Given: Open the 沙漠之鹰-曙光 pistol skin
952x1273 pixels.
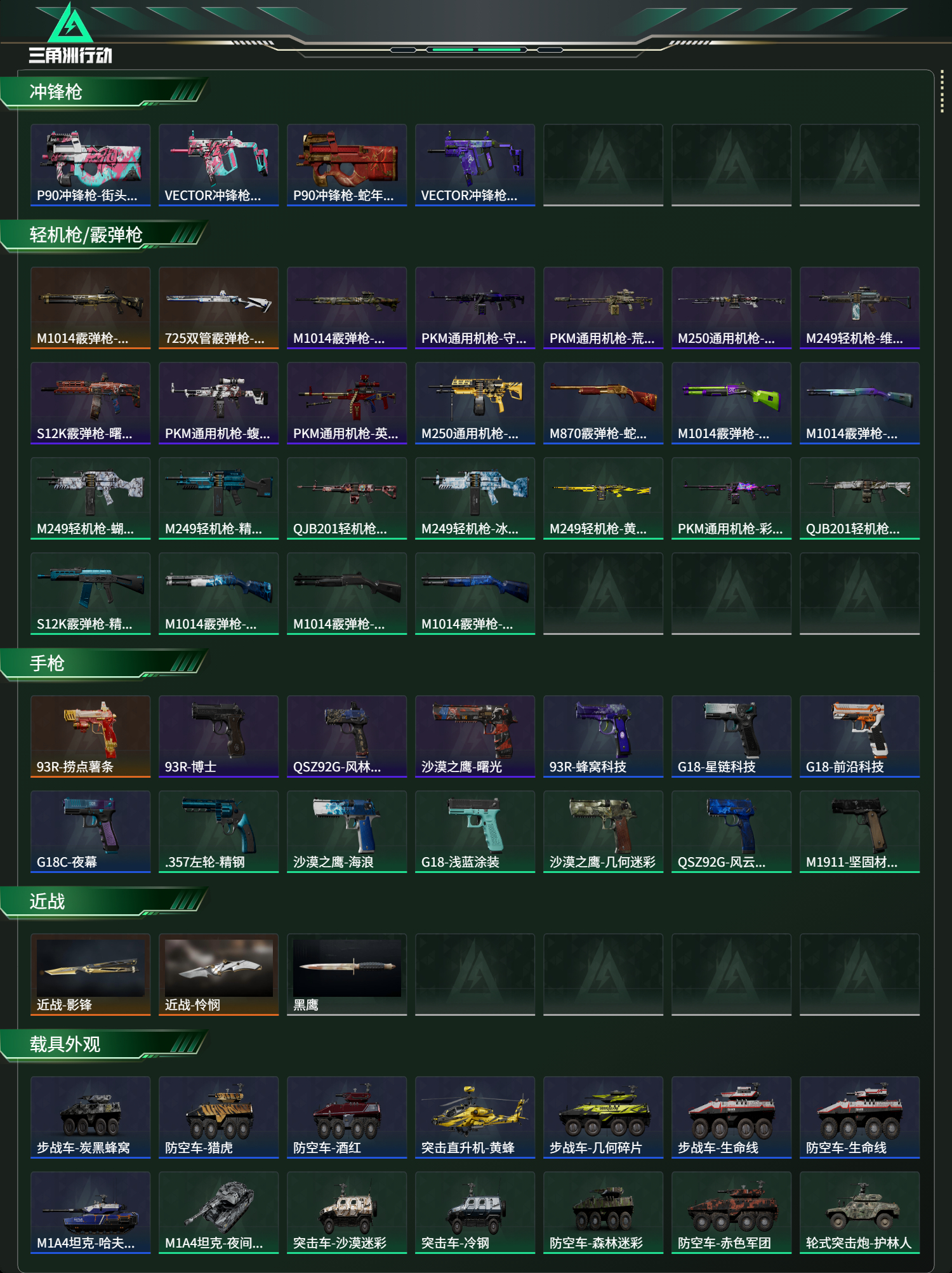Looking at the screenshot, I should point(475,736).
